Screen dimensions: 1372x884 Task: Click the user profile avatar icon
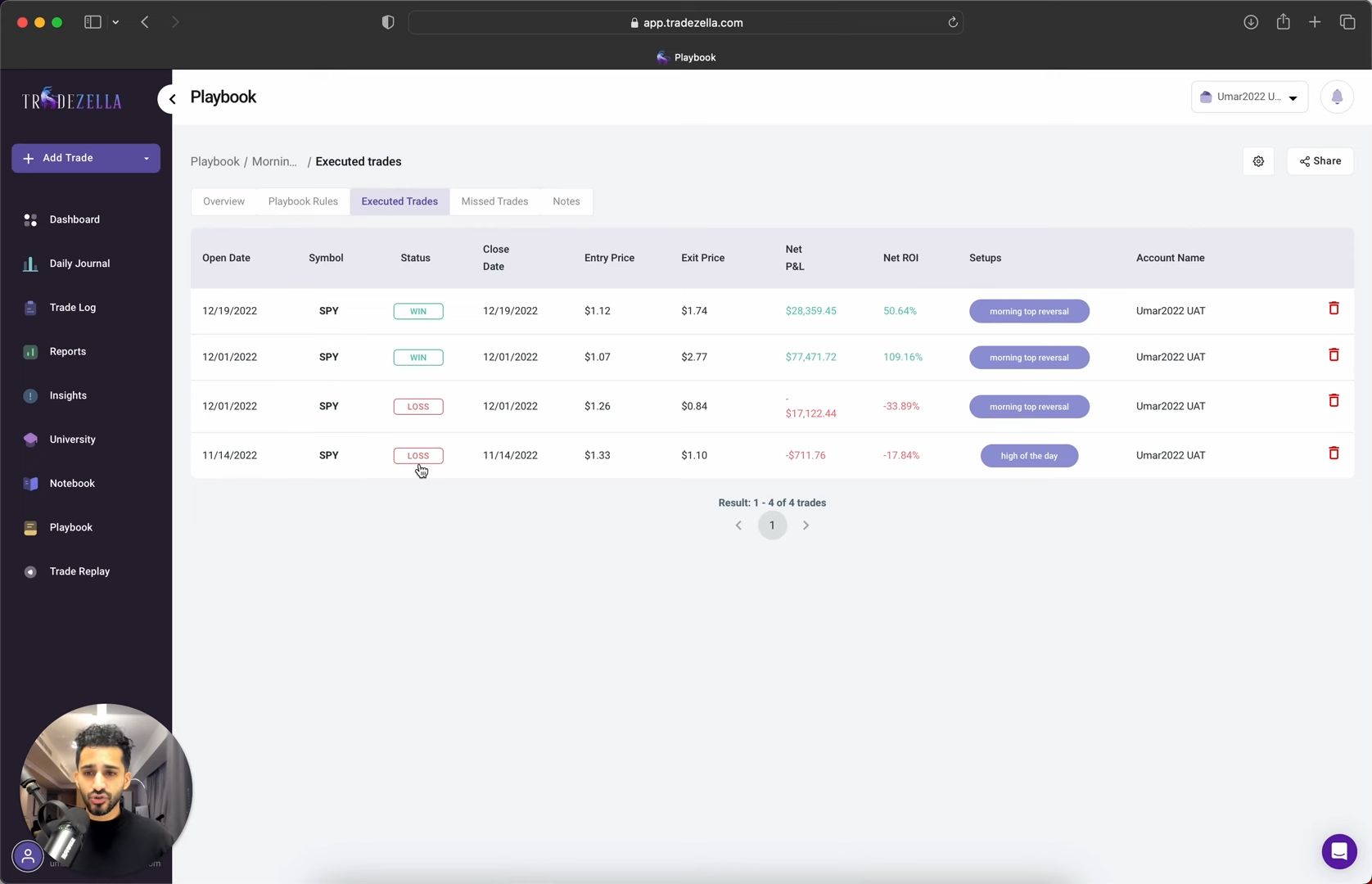tap(28, 856)
